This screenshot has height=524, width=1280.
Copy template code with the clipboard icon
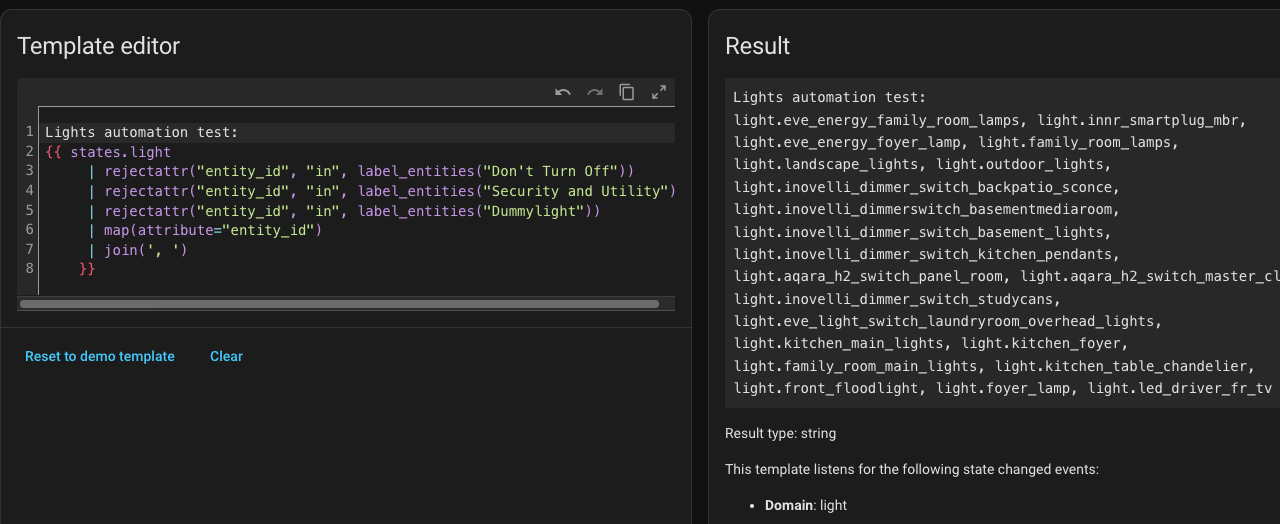(x=627, y=93)
